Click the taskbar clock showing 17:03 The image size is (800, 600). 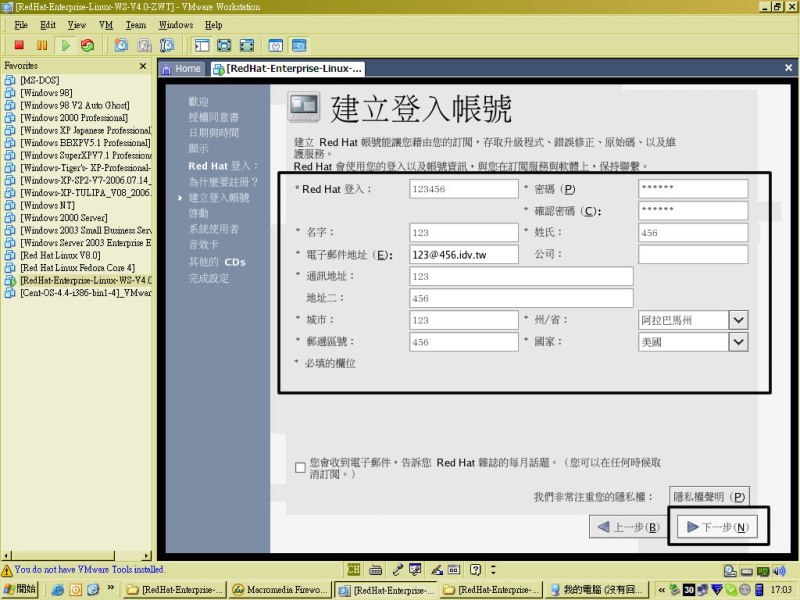coord(781,590)
